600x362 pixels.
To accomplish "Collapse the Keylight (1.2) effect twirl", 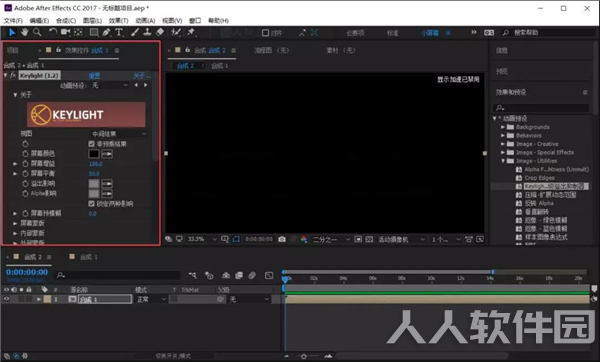I will 5,75.
